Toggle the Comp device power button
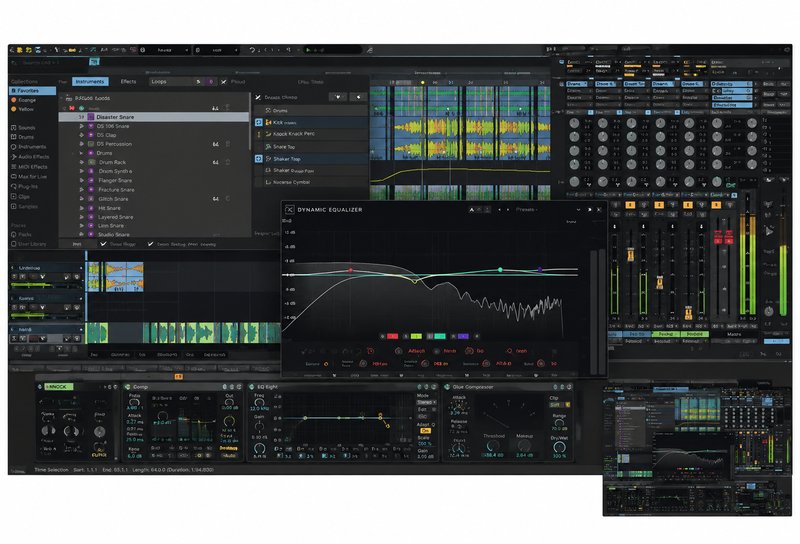 (x=128, y=387)
